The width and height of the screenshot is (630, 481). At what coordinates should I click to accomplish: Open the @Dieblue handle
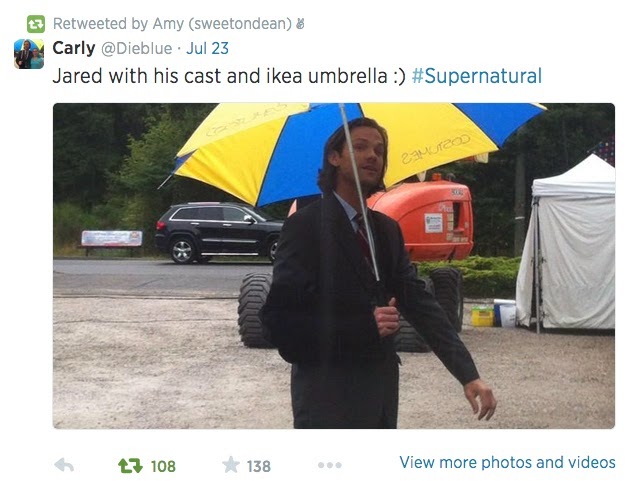click(136, 49)
